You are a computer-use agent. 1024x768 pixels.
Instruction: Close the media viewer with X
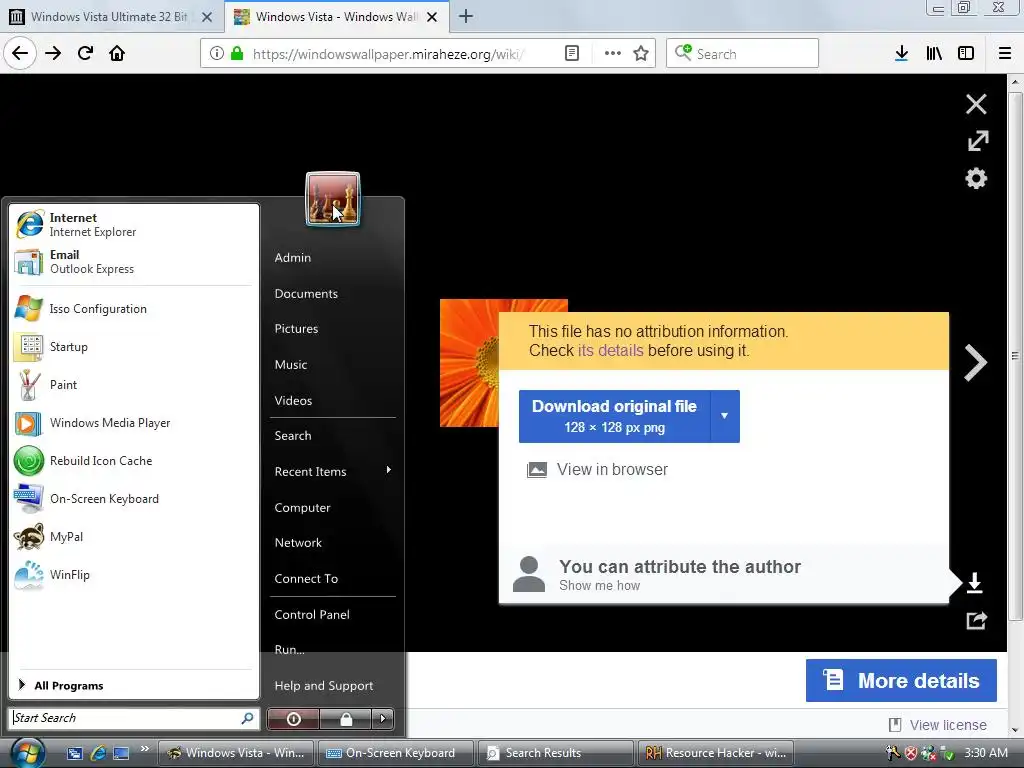coord(976,104)
